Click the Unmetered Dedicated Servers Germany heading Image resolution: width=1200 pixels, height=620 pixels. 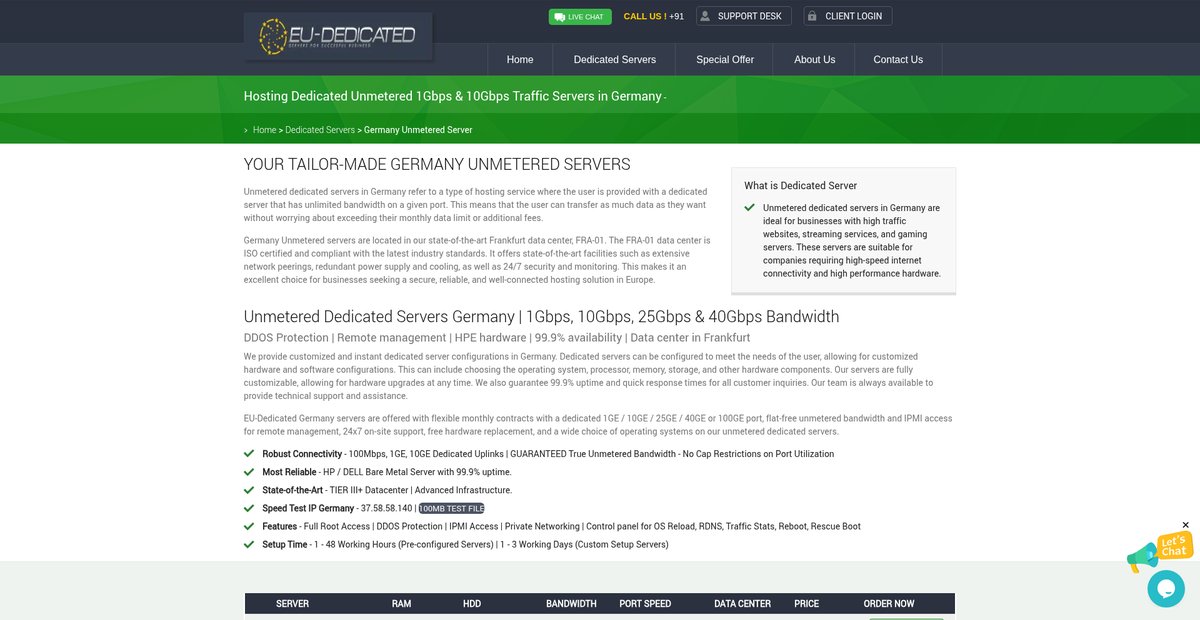(542, 317)
